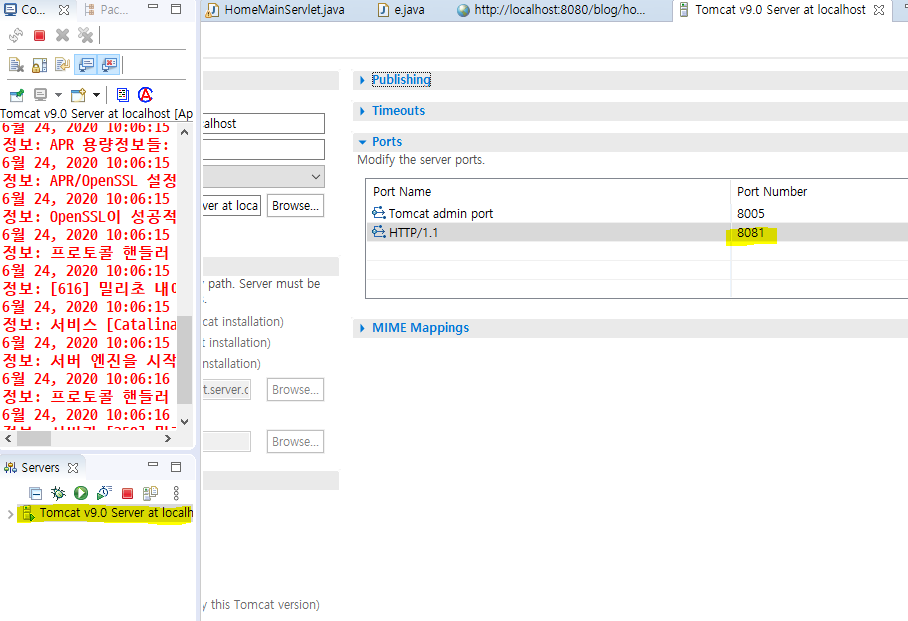Minimize the Console view panel
The image size is (908, 621).
coord(153,7)
